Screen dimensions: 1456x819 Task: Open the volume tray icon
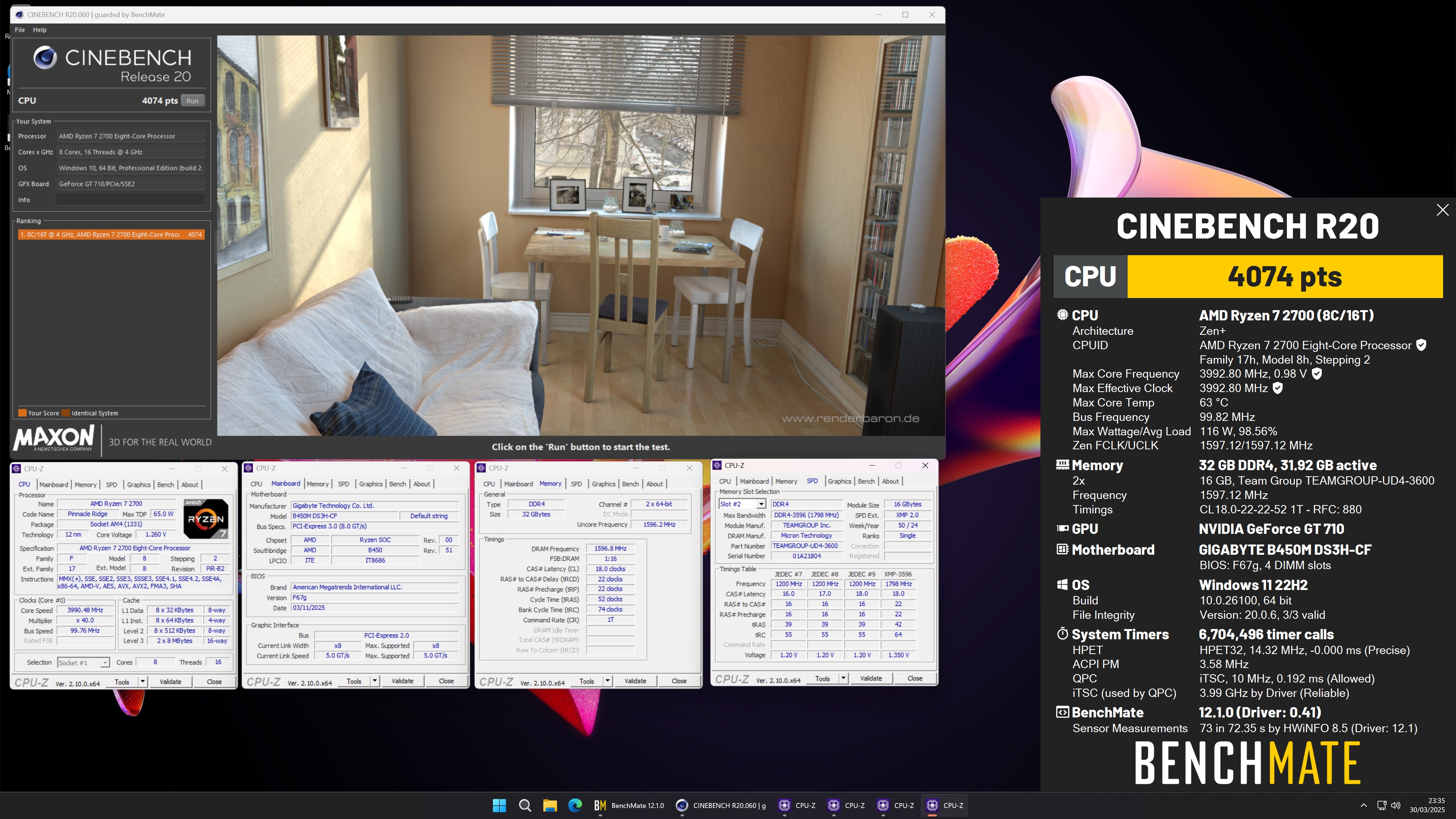1395,805
